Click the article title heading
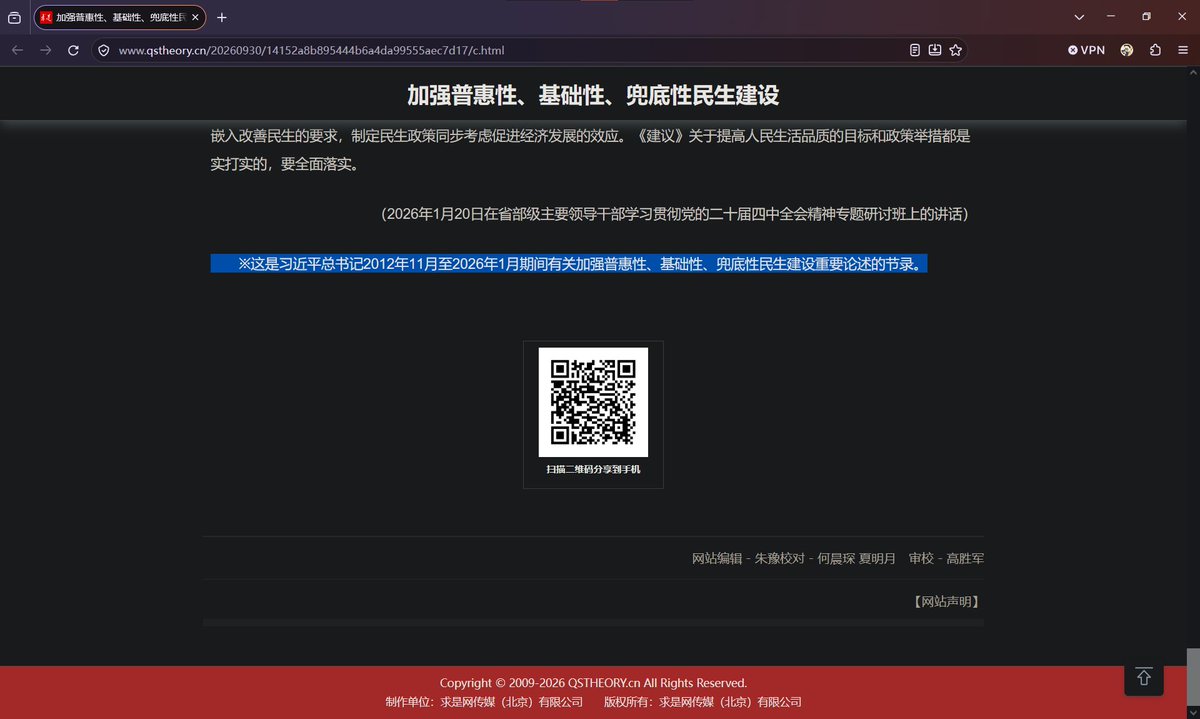The height and width of the screenshot is (719, 1200). (x=593, y=95)
